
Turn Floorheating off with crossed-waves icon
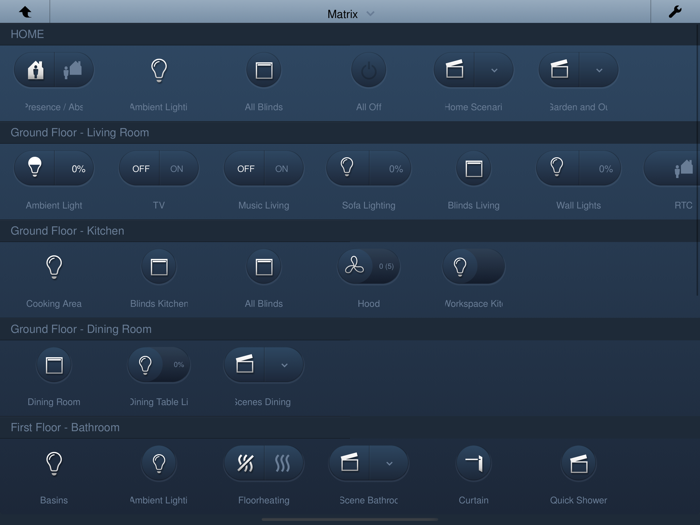(245, 463)
